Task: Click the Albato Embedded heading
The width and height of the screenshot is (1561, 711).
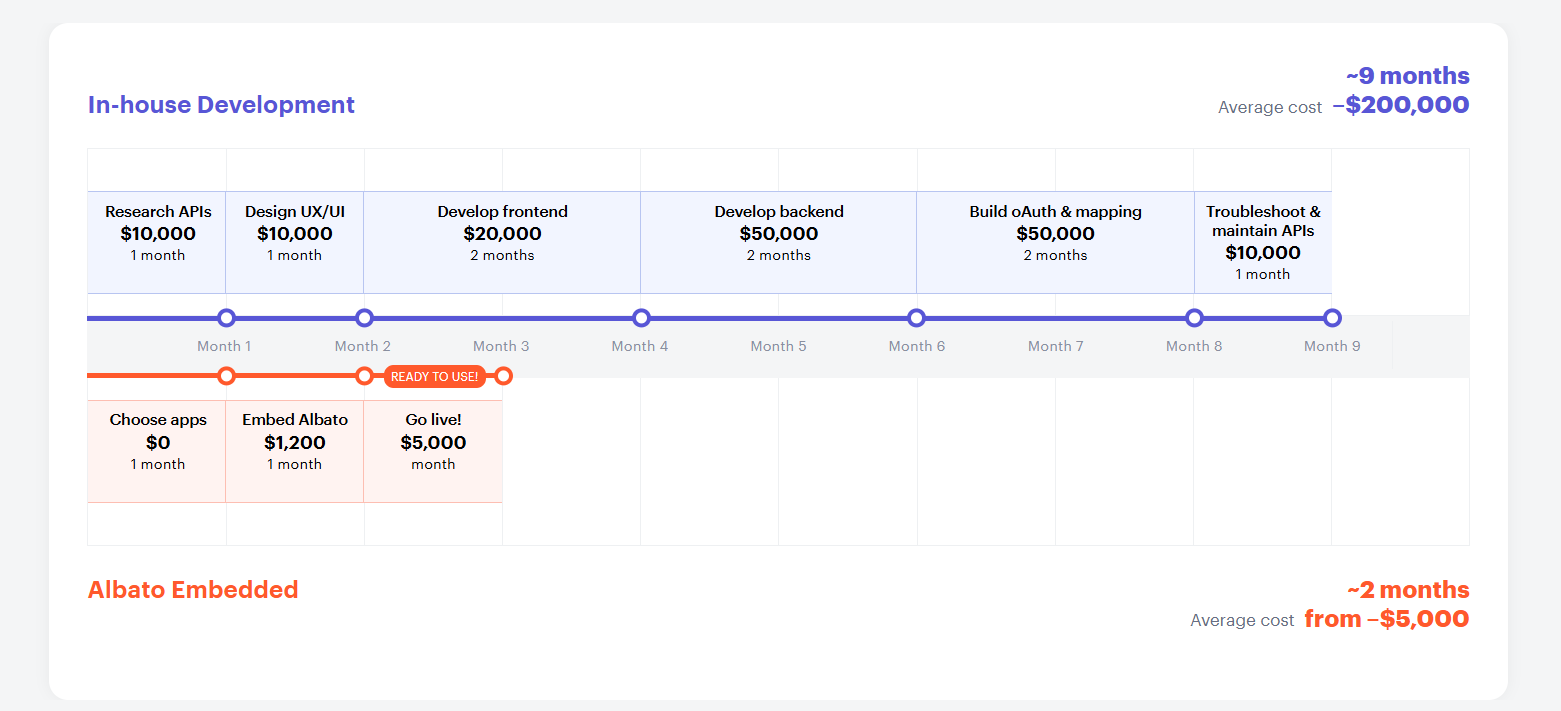Action: [193, 589]
